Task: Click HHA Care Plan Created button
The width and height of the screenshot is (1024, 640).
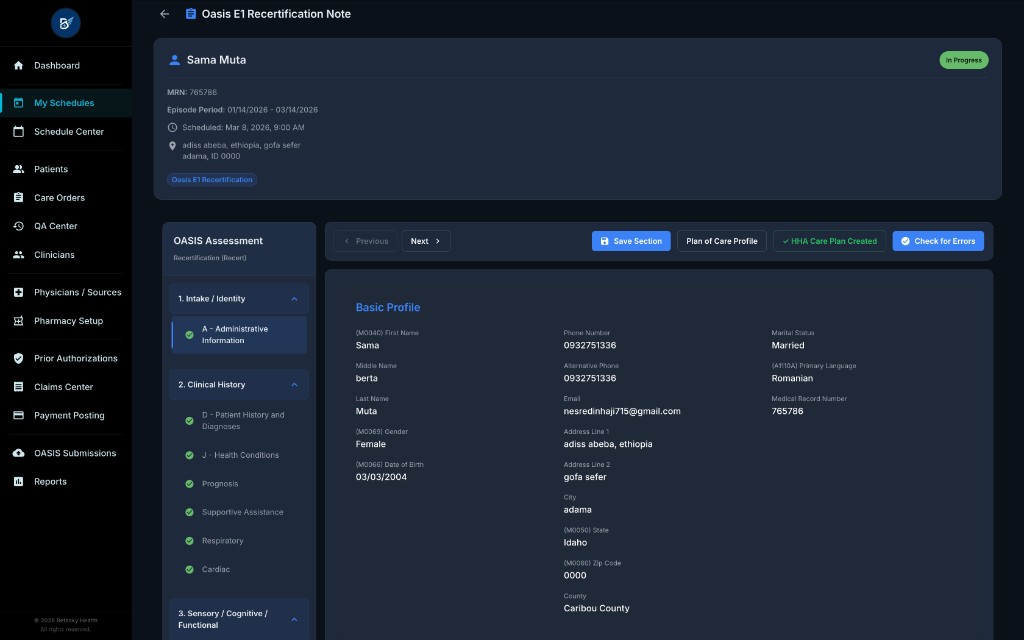Action: tap(829, 241)
